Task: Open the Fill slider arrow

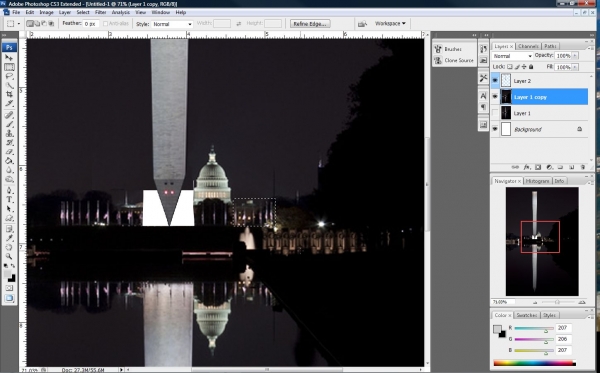Action: (575, 67)
